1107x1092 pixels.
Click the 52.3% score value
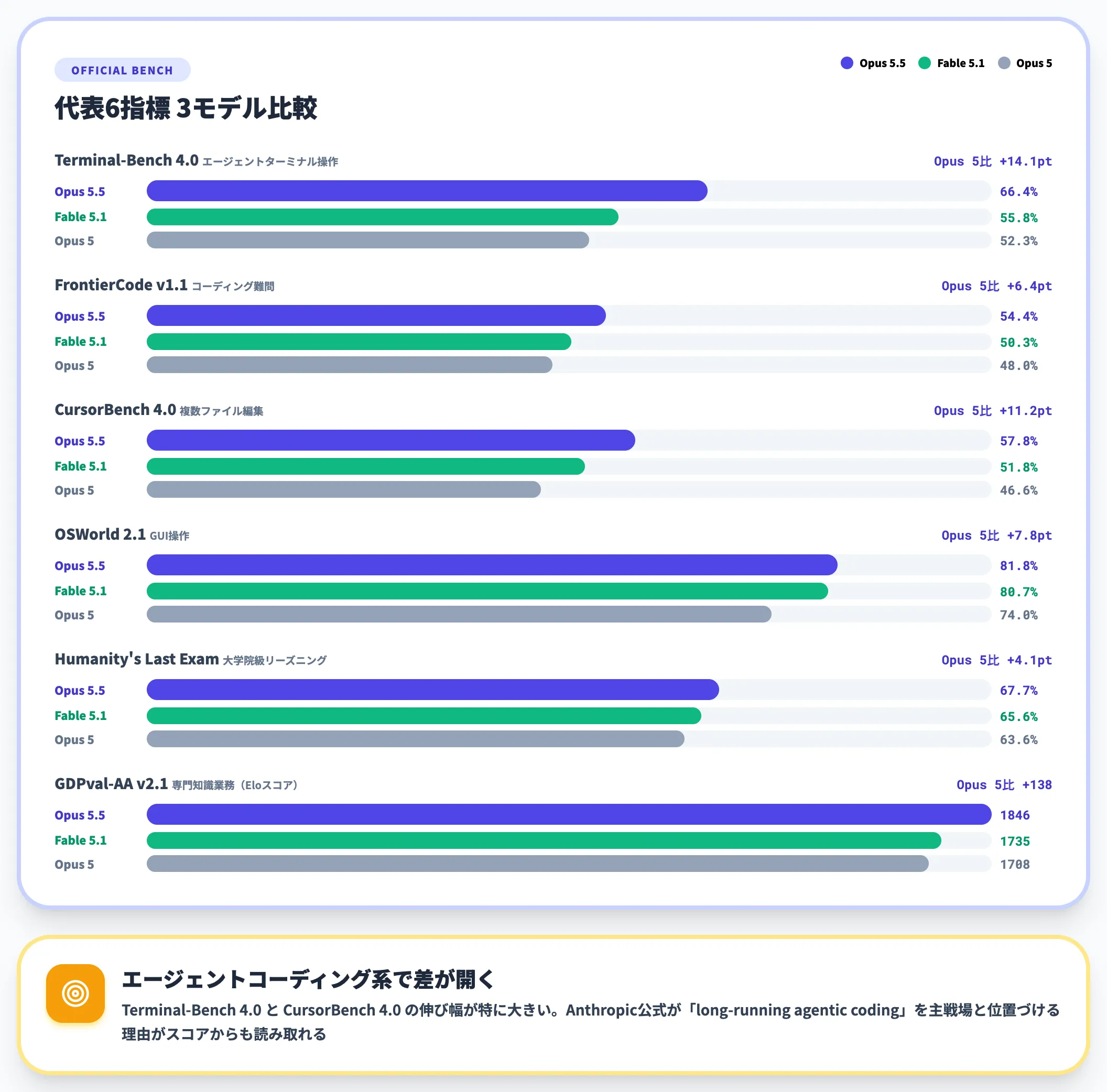pyautogui.click(x=1019, y=241)
